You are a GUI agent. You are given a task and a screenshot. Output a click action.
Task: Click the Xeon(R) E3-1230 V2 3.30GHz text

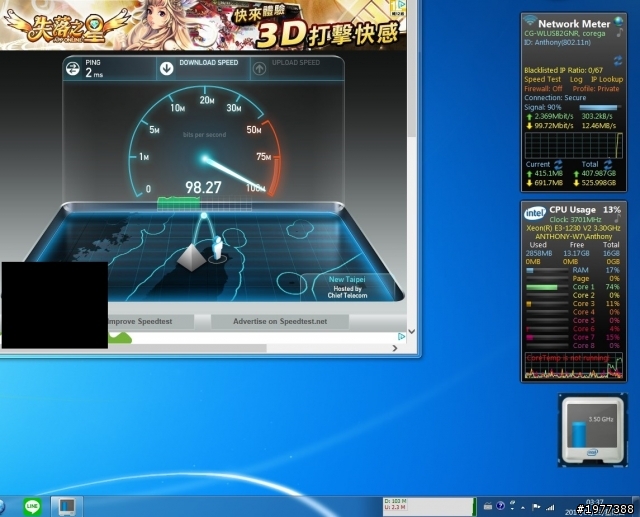tap(573, 228)
